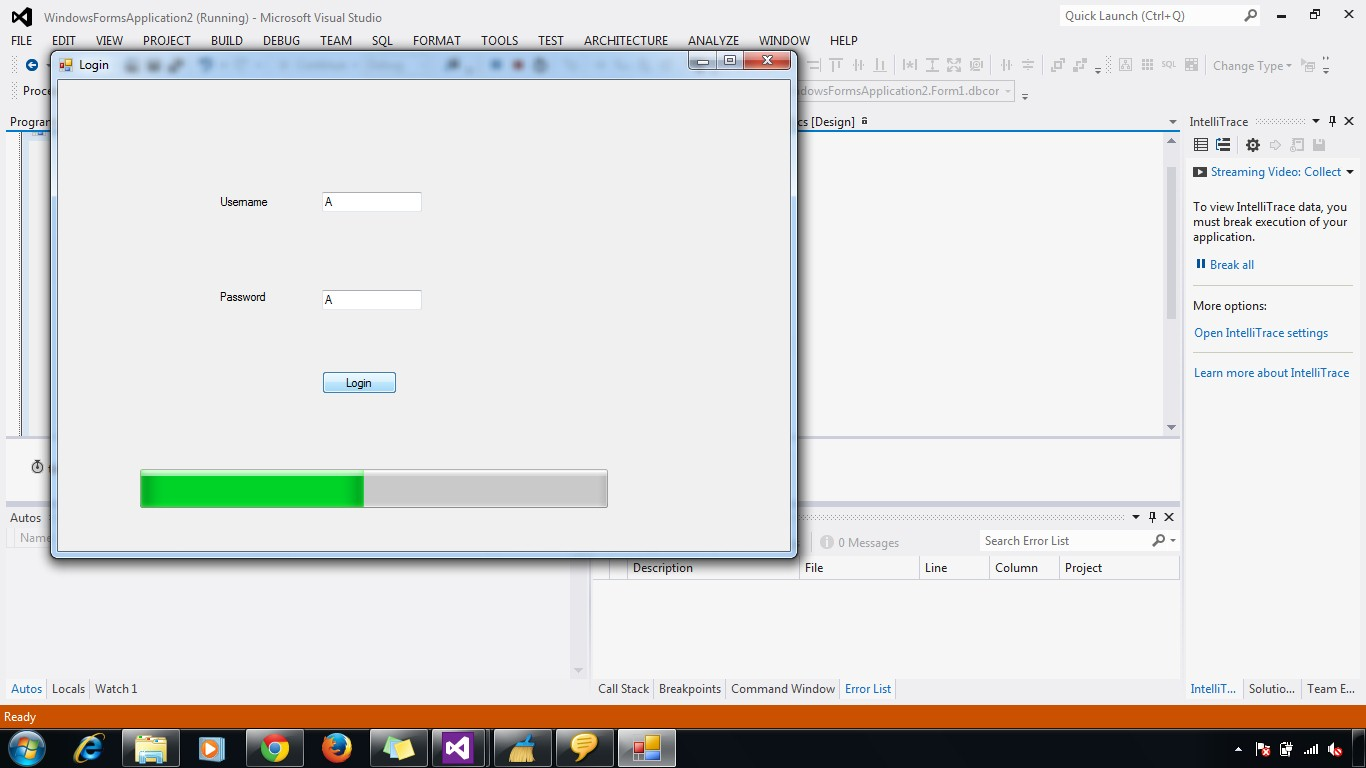
Task: Open the WindowsFormsApplication2.Form1.dbcor combo box
Action: tap(1008, 90)
